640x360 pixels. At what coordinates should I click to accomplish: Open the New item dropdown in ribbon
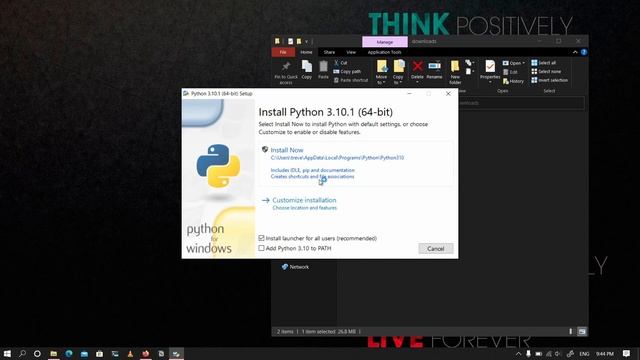(469, 62)
